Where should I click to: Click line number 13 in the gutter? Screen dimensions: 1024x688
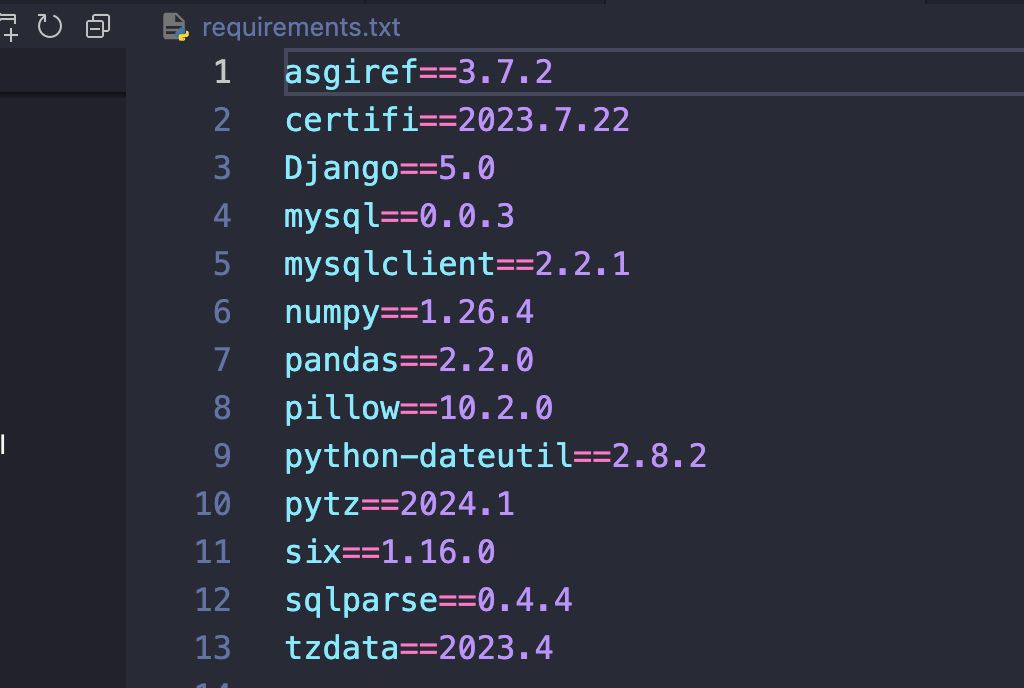213,648
